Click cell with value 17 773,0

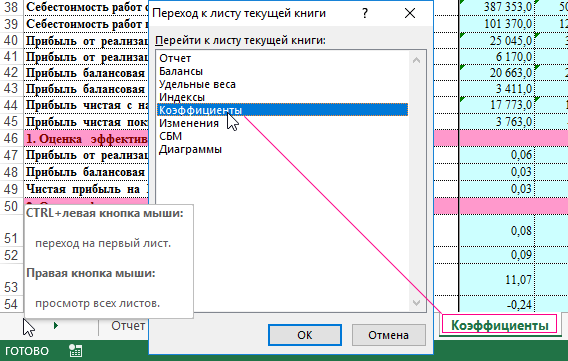[x=497, y=105]
